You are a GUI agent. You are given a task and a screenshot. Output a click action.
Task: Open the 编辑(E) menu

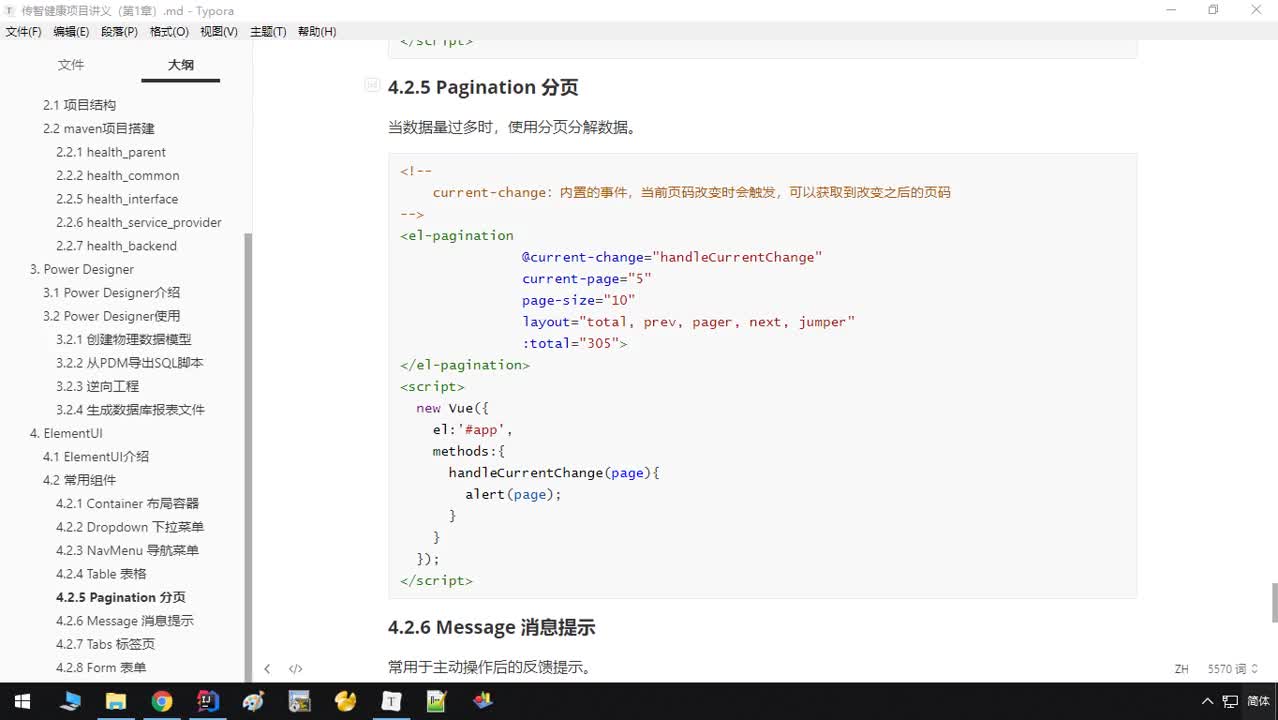(x=71, y=32)
